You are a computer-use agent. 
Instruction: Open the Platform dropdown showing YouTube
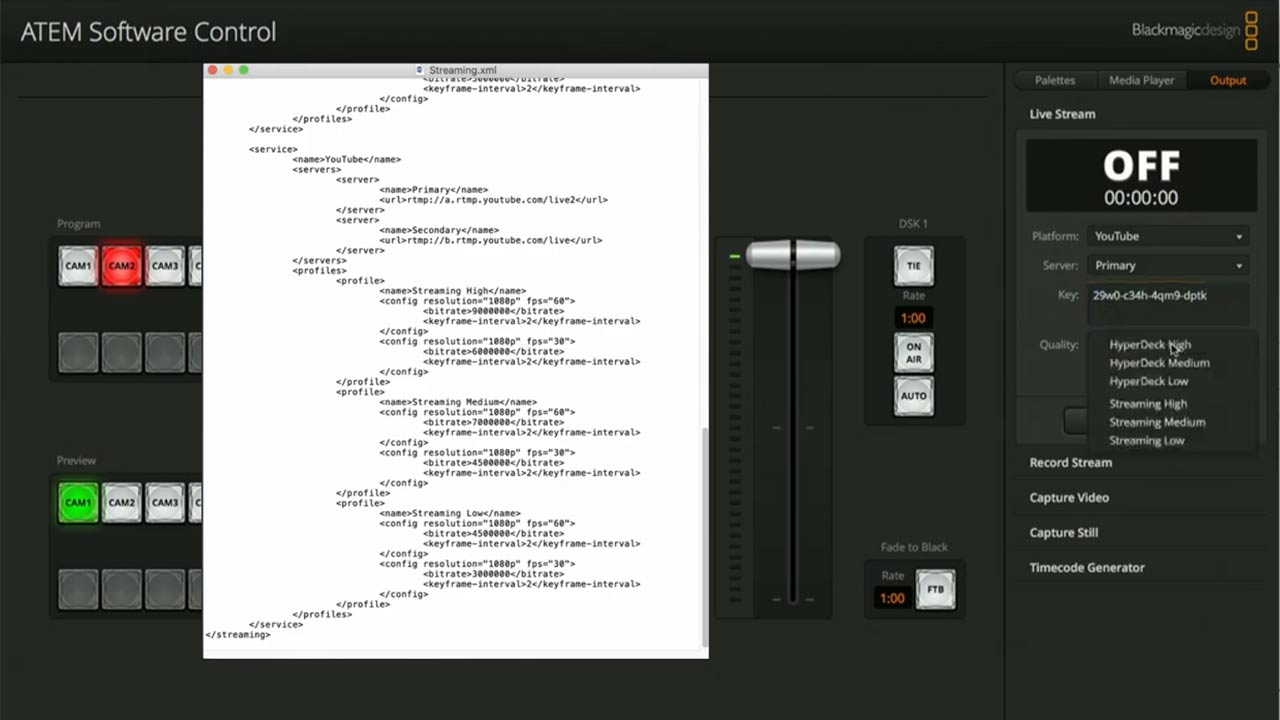click(x=1167, y=237)
